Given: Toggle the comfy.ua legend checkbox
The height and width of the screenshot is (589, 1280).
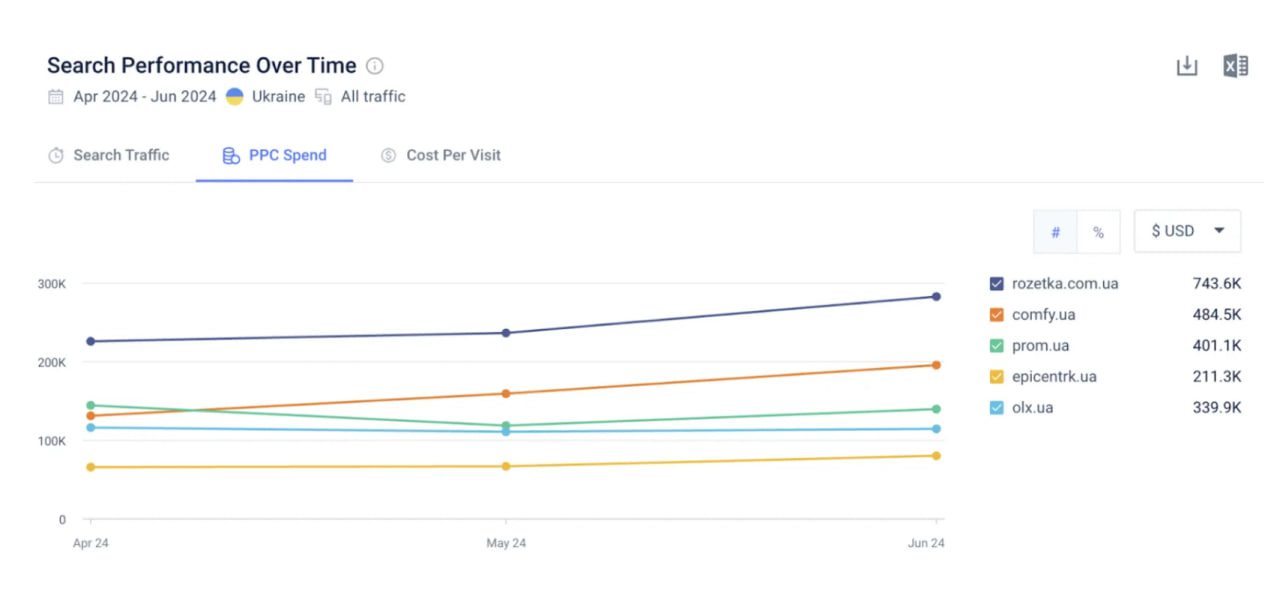Looking at the screenshot, I should pos(996,315).
